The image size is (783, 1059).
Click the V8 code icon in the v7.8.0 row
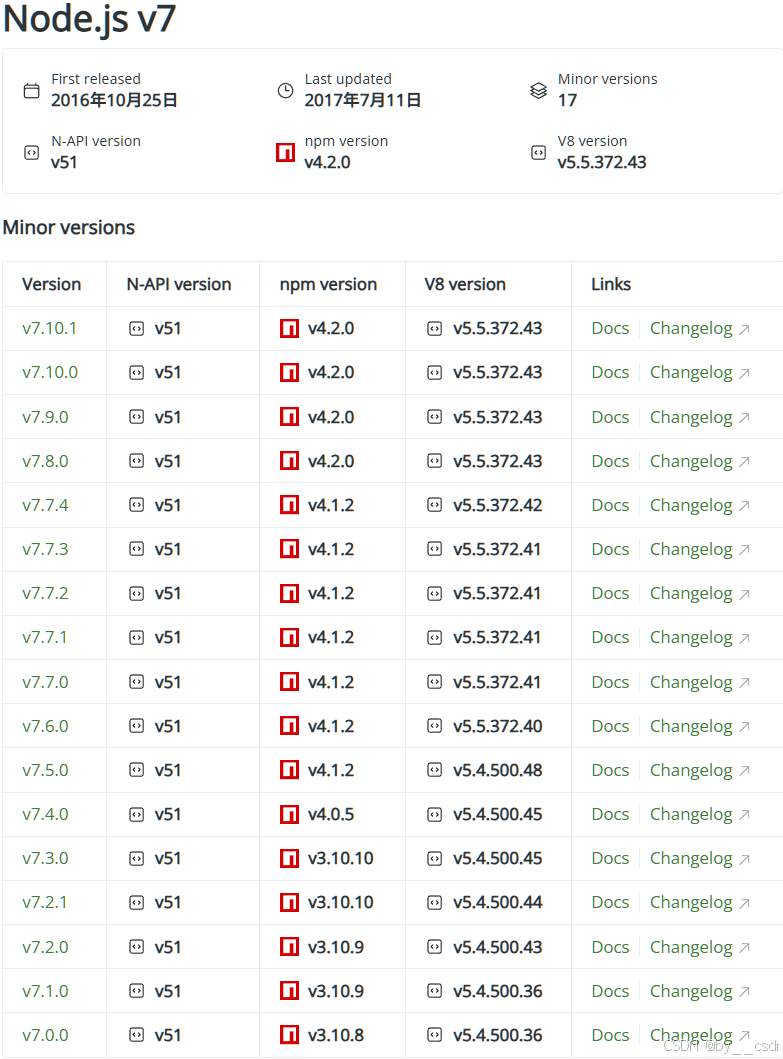[434, 461]
